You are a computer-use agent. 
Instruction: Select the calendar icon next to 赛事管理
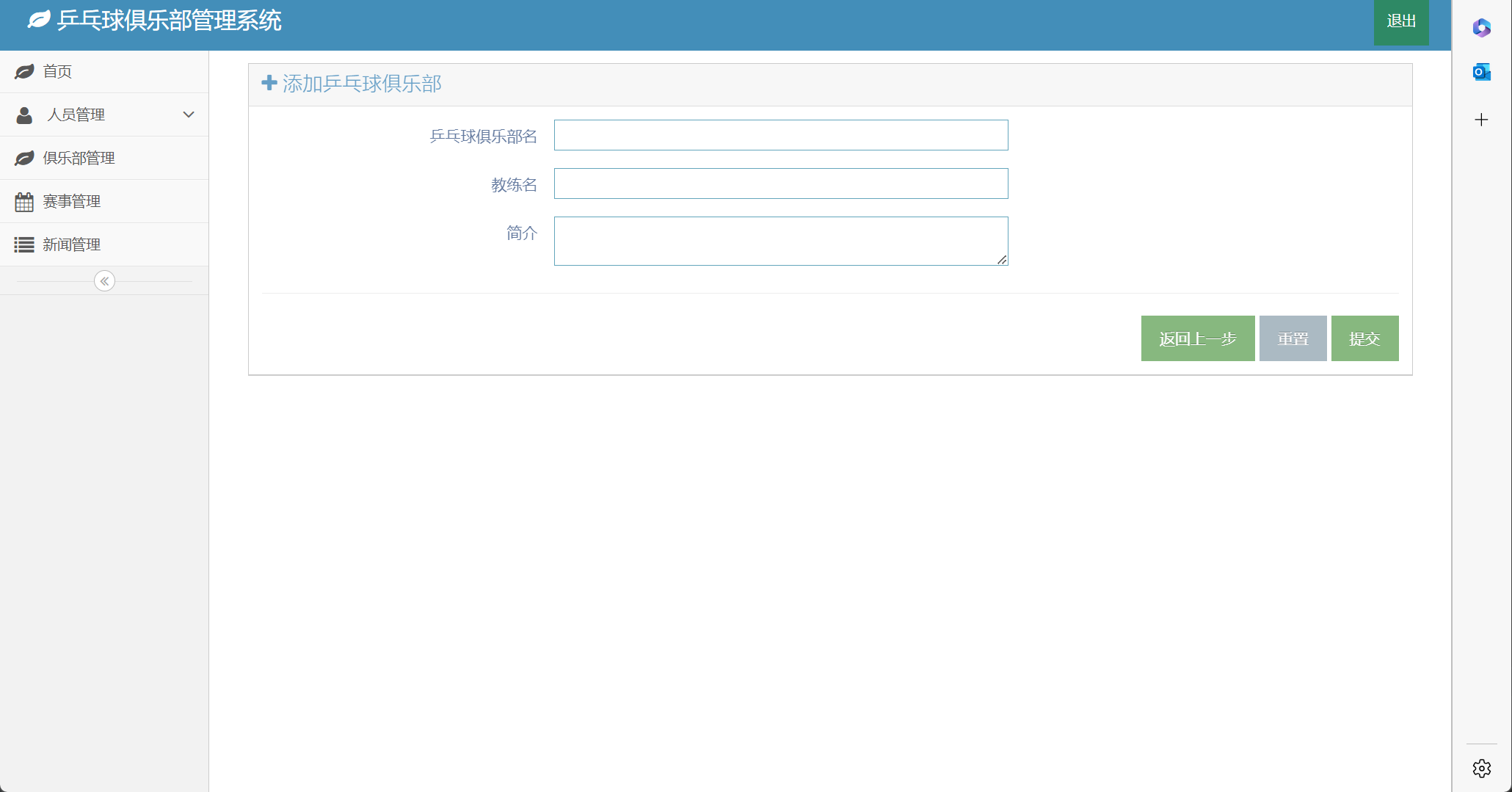point(24,201)
